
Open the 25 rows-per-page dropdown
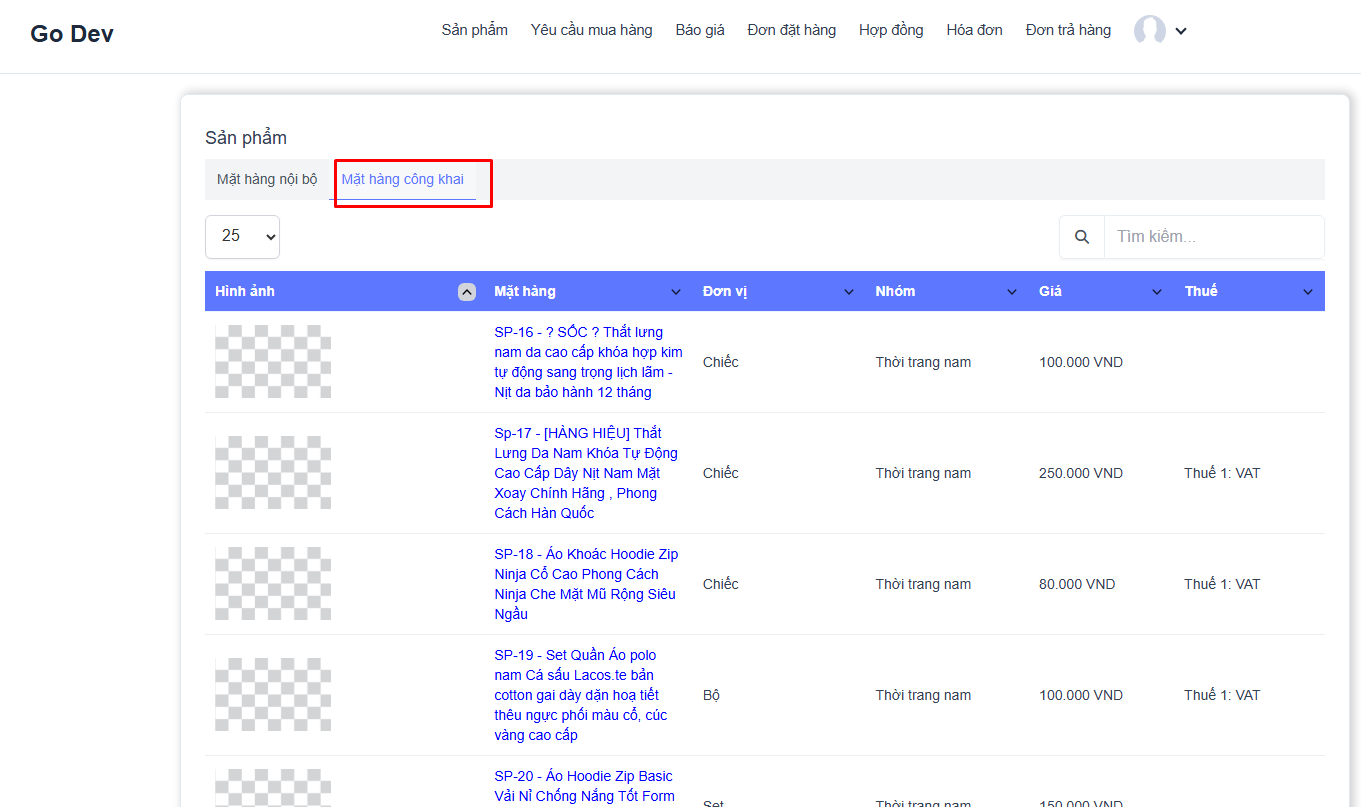[x=242, y=237]
